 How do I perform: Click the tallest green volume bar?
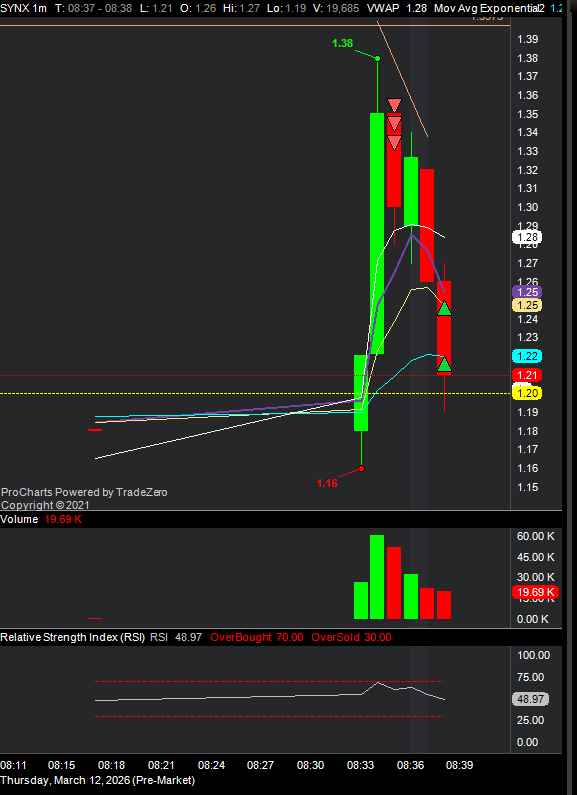click(x=377, y=577)
